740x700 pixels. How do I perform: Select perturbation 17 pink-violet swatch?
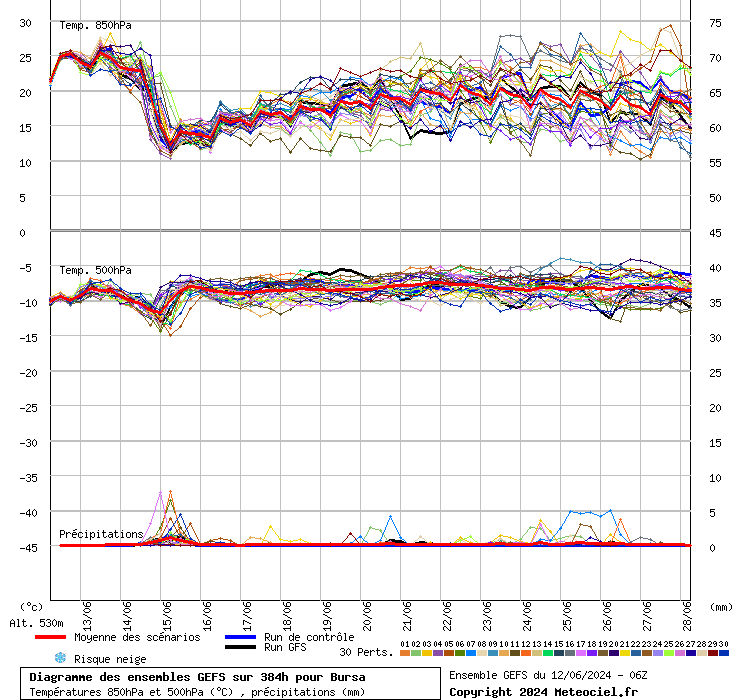pyautogui.click(x=581, y=653)
